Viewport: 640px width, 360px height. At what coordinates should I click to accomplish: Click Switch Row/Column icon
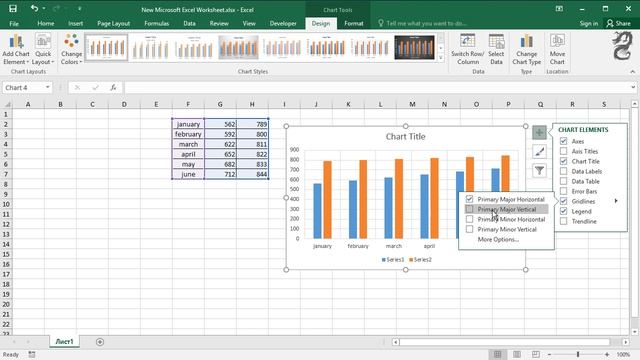[x=468, y=49]
